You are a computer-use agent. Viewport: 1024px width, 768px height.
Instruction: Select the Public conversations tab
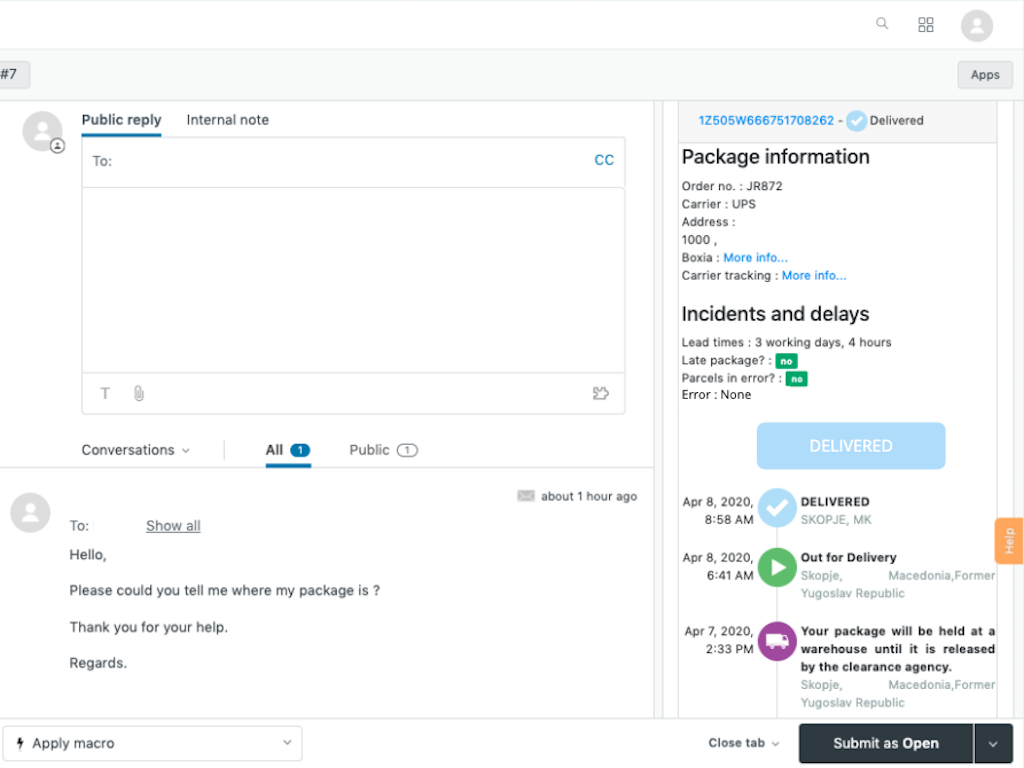pyautogui.click(x=383, y=450)
